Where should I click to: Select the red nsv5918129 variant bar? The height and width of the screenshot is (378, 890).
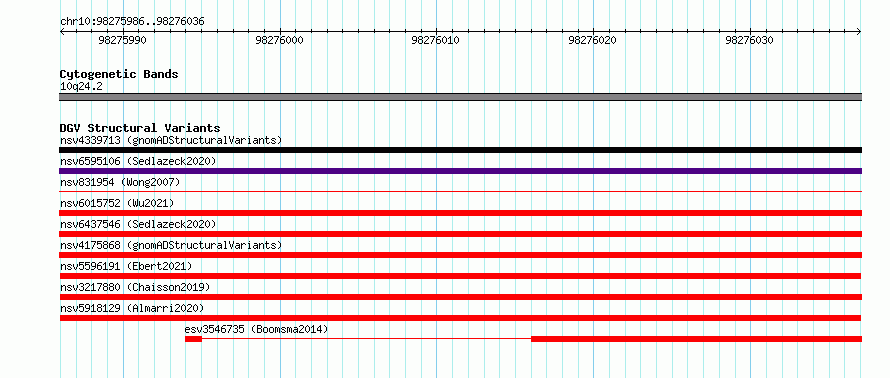(460, 318)
